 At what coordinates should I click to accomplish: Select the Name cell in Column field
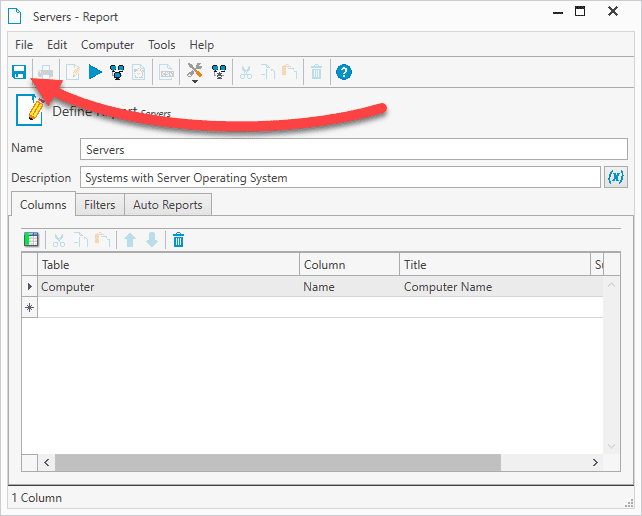pyautogui.click(x=349, y=287)
